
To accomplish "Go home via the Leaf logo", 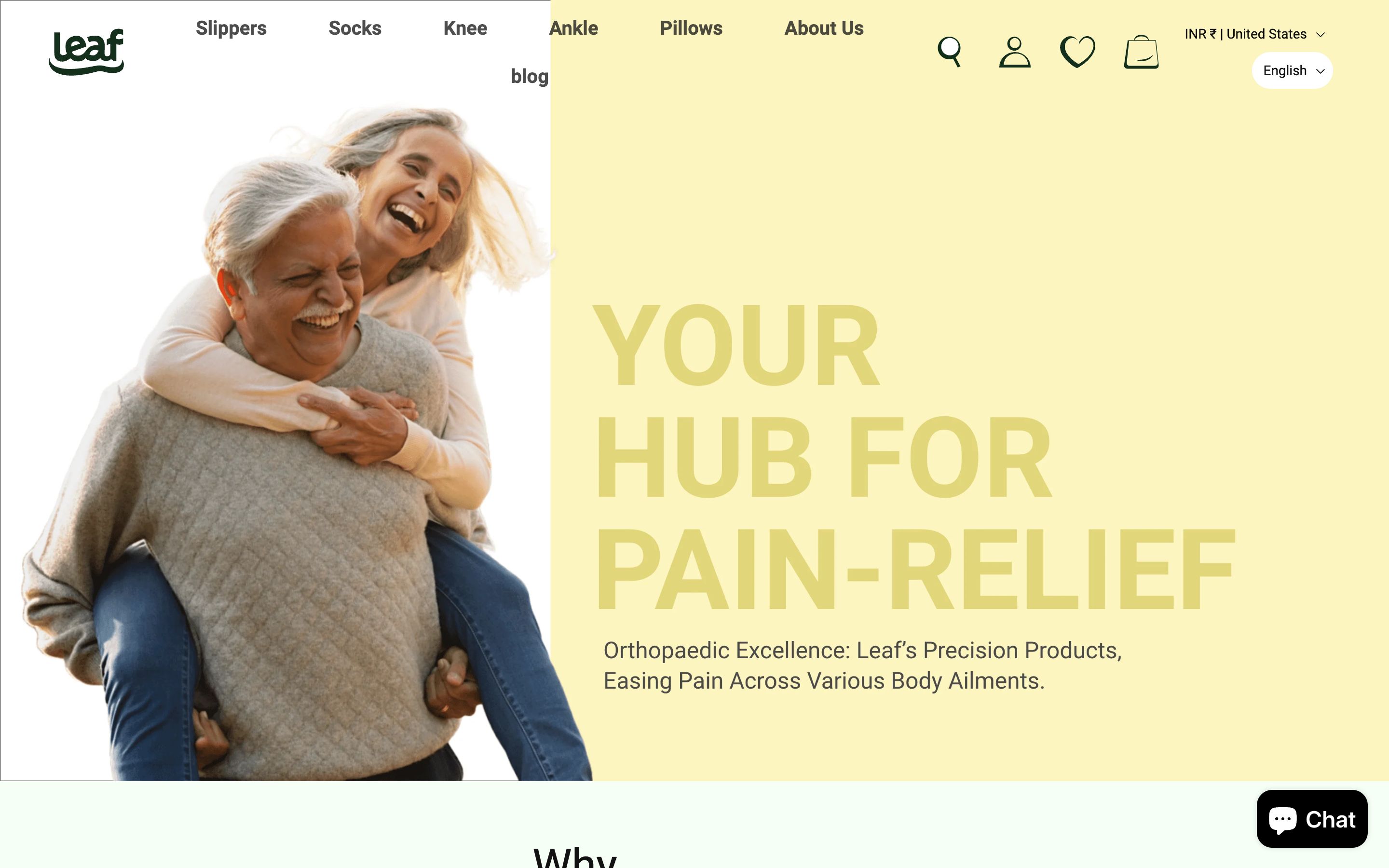I will pos(87,52).
